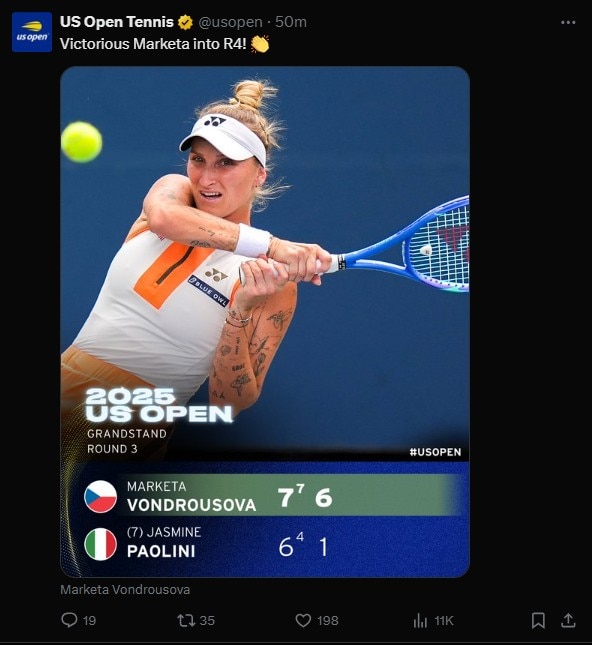Click the reply count 19
Viewport: 592px width, 645px height.
click(x=89, y=620)
